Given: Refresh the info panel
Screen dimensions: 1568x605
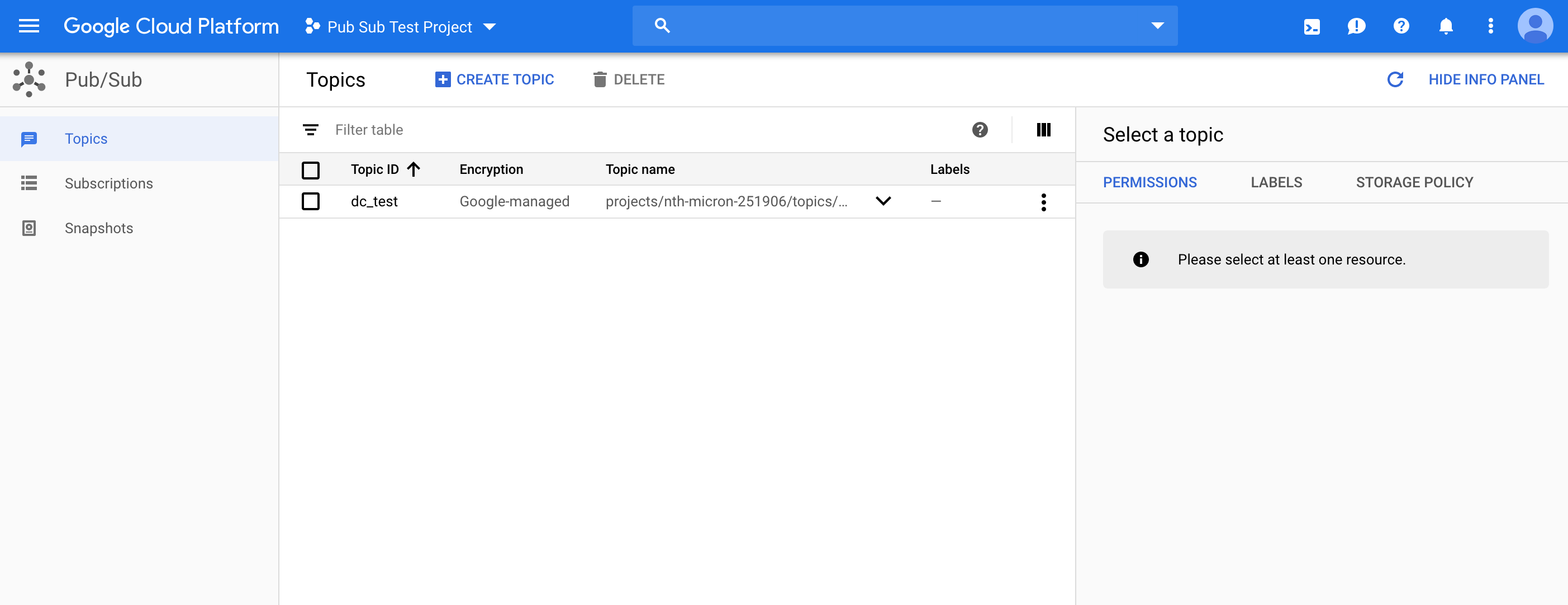Looking at the screenshot, I should click(1395, 79).
